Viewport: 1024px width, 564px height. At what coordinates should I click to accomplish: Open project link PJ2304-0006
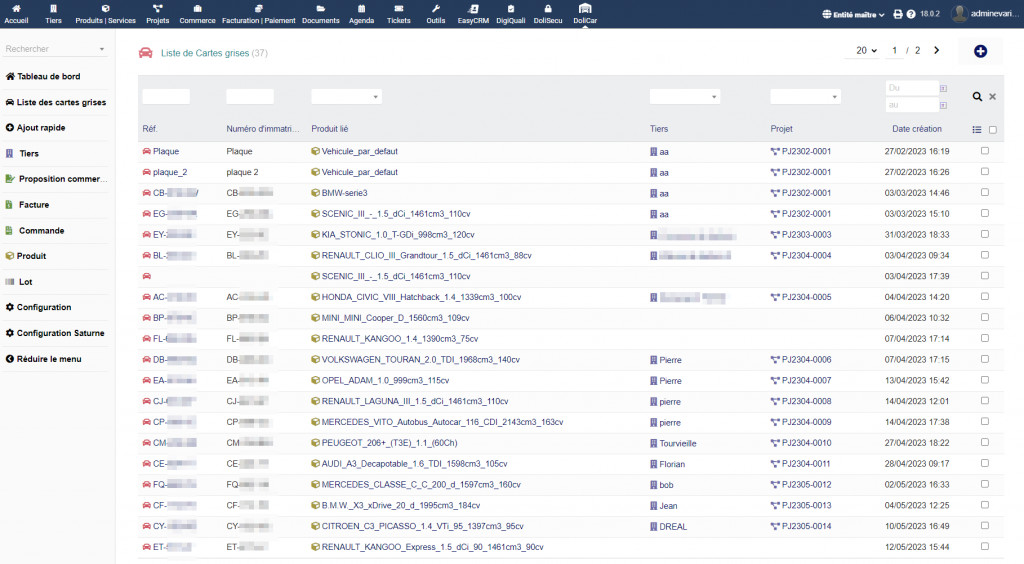[x=806, y=360]
